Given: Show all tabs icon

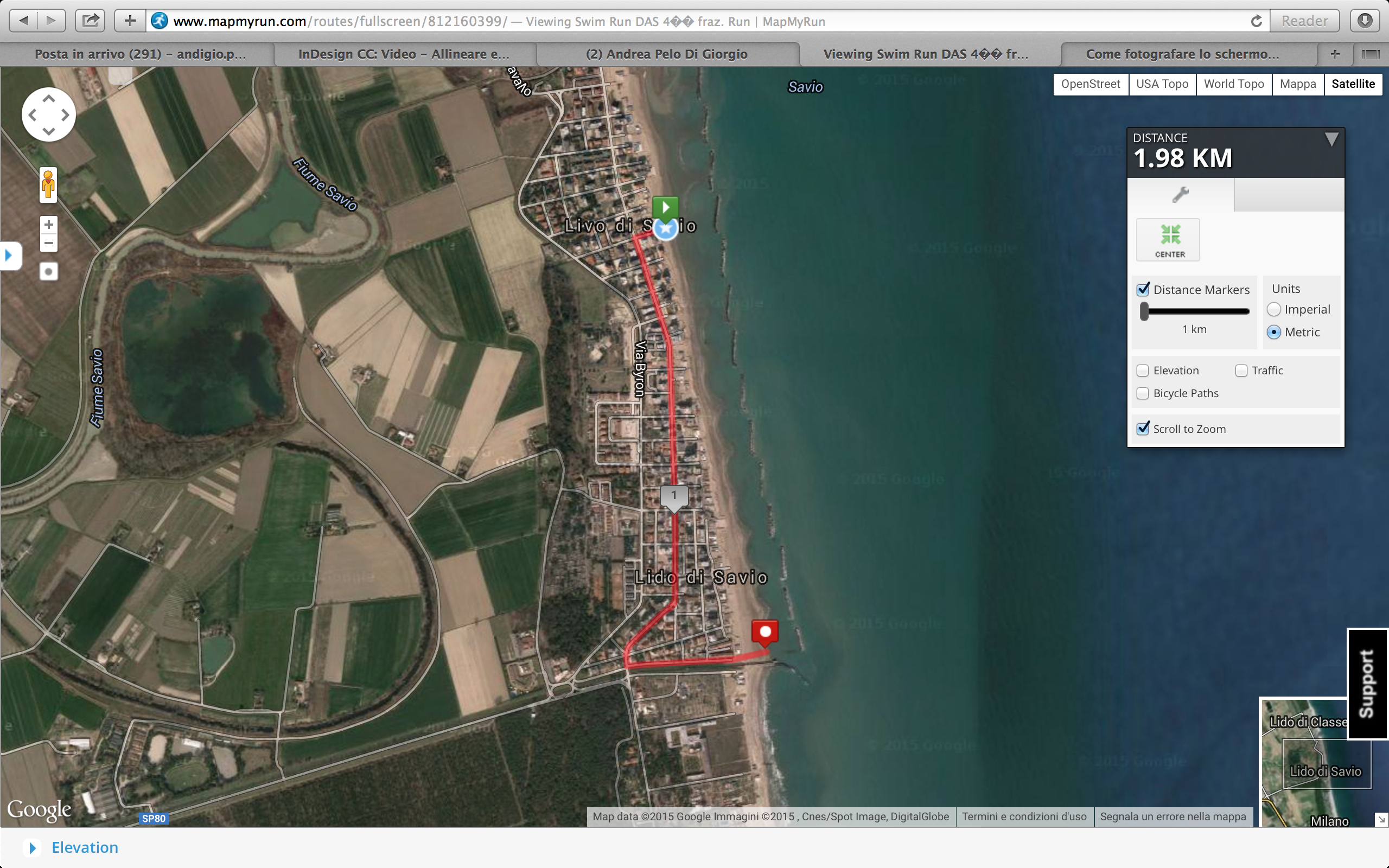Looking at the screenshot, I should pos(1371,54).
